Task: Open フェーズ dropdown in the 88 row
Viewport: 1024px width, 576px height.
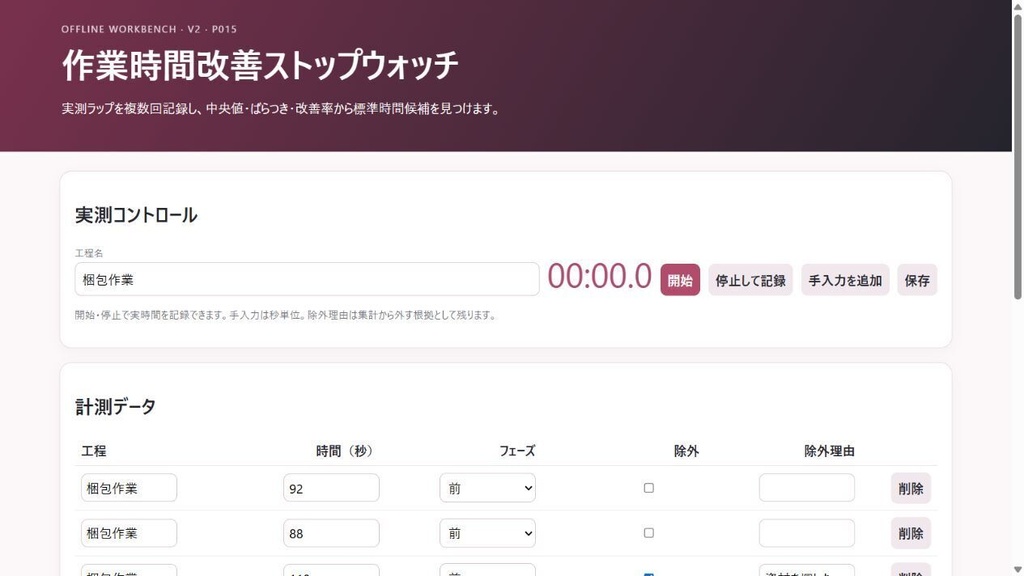Action: [x=488, y=533]
